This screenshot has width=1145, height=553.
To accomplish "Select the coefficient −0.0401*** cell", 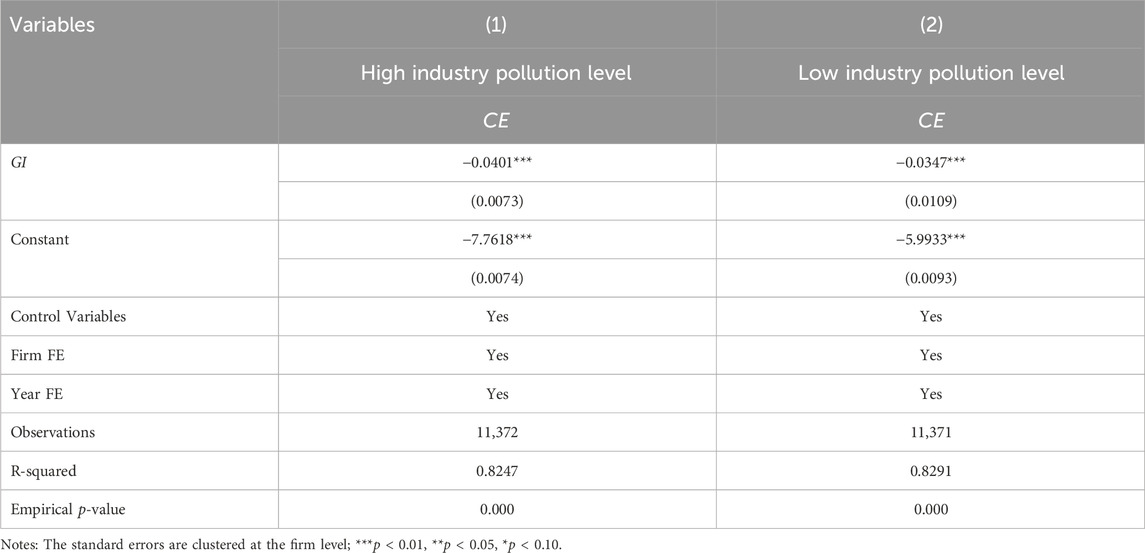I will [x=497, y=163].
